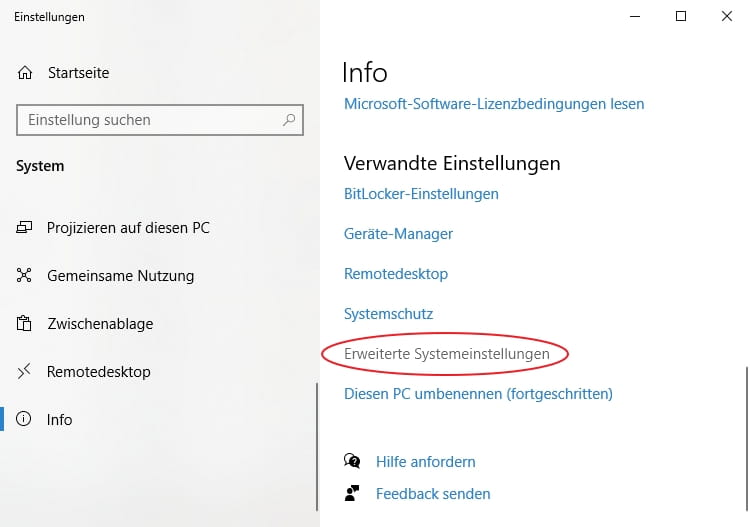This screenshot has height=527, width=750.
Task: Click the Feedback senden person icon
Action: point(352,493)
